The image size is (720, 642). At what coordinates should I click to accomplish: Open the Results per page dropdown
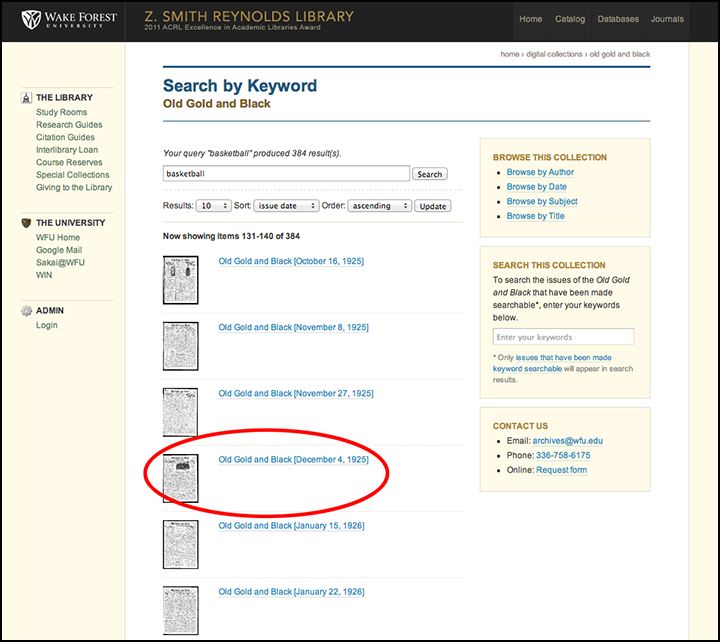click(213, 206)
